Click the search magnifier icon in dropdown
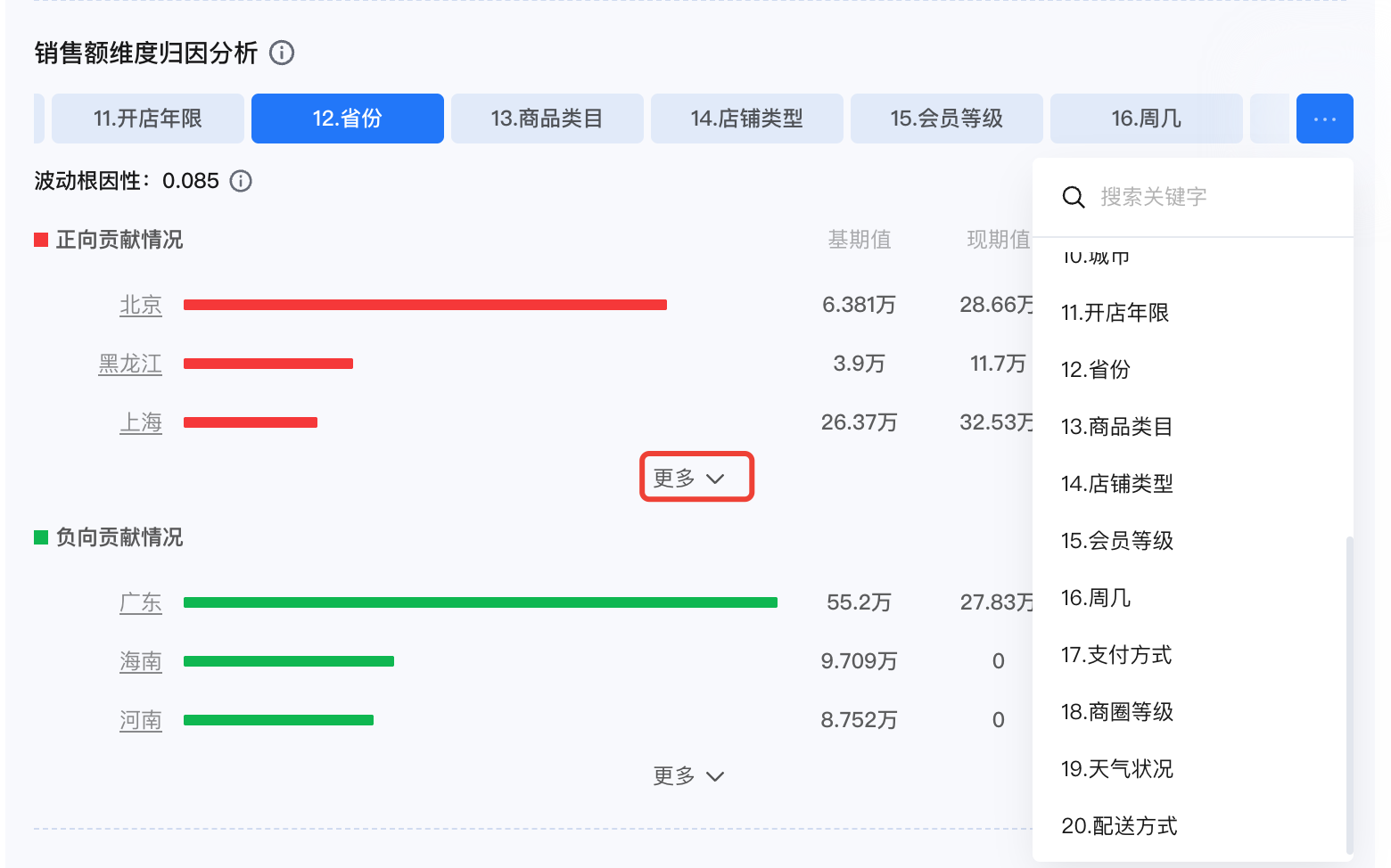Viewport: 1391px width, 868px height. tap(1074, 197)
